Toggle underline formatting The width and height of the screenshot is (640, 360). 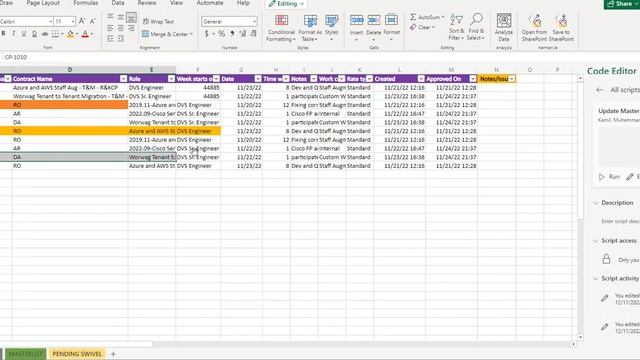point(24,33)
